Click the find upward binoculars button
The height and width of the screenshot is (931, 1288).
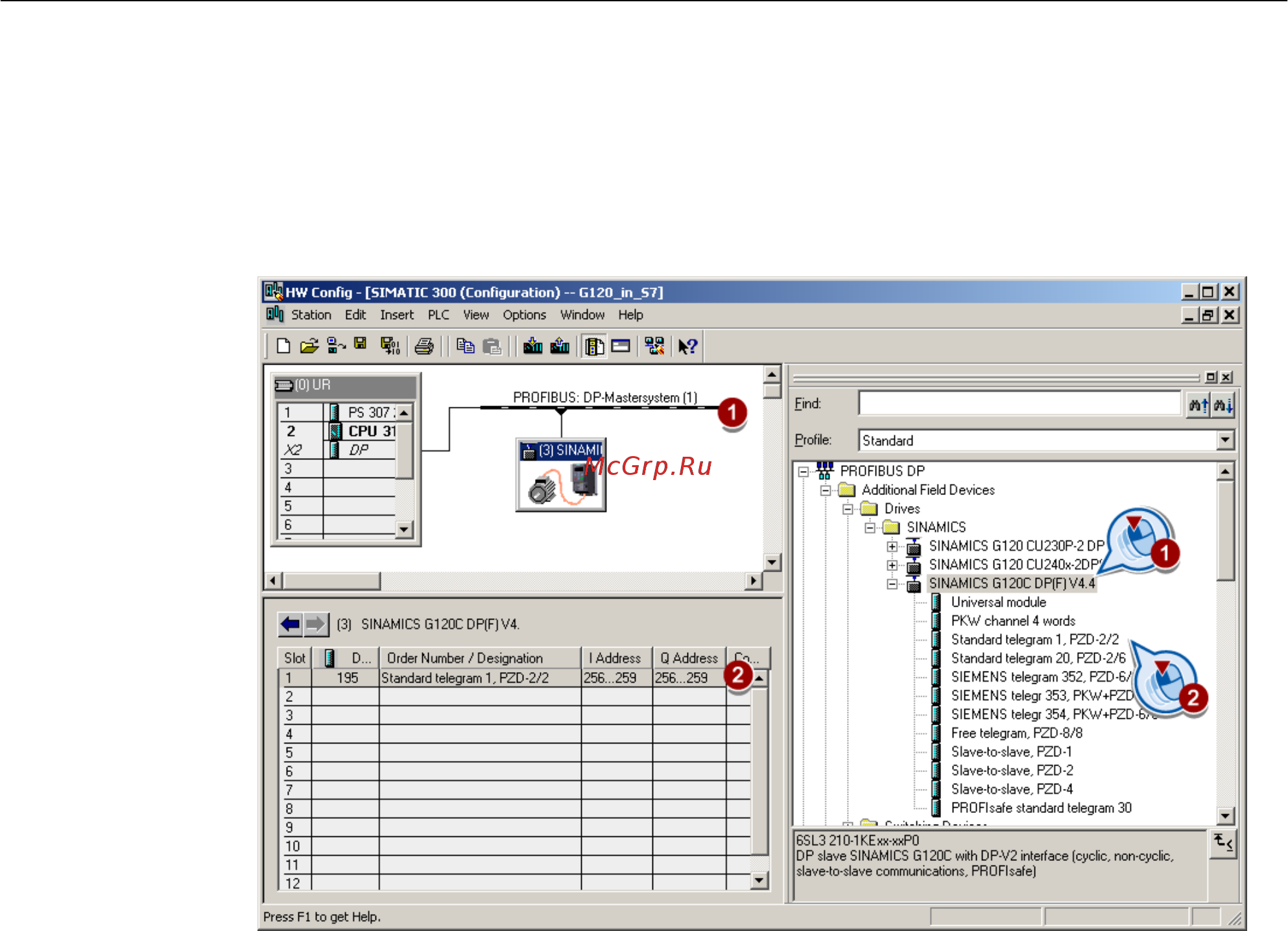(1197, 405)
